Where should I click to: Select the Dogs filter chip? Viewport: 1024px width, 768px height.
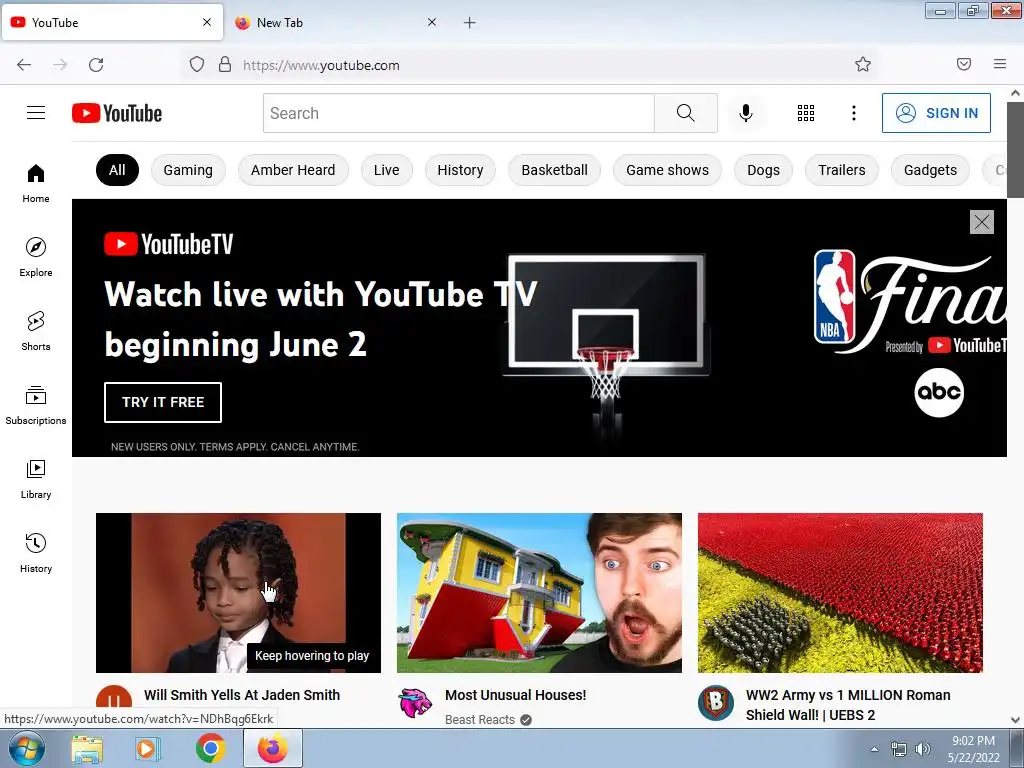(x=763, y=170)
